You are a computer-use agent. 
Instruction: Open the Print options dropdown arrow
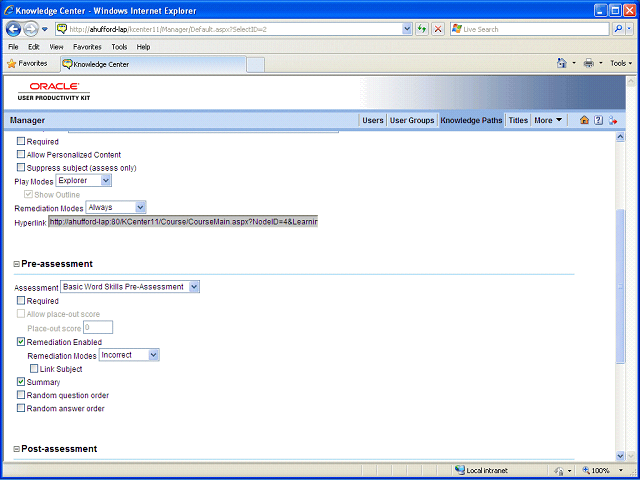(x=600, y=63)
